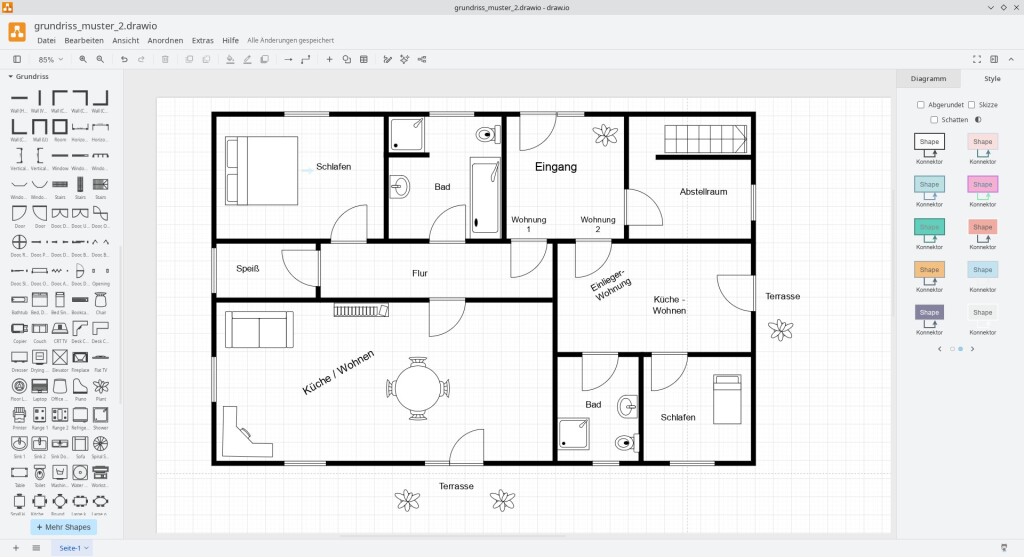Select the orange Shape style swatch

[929, 270]
